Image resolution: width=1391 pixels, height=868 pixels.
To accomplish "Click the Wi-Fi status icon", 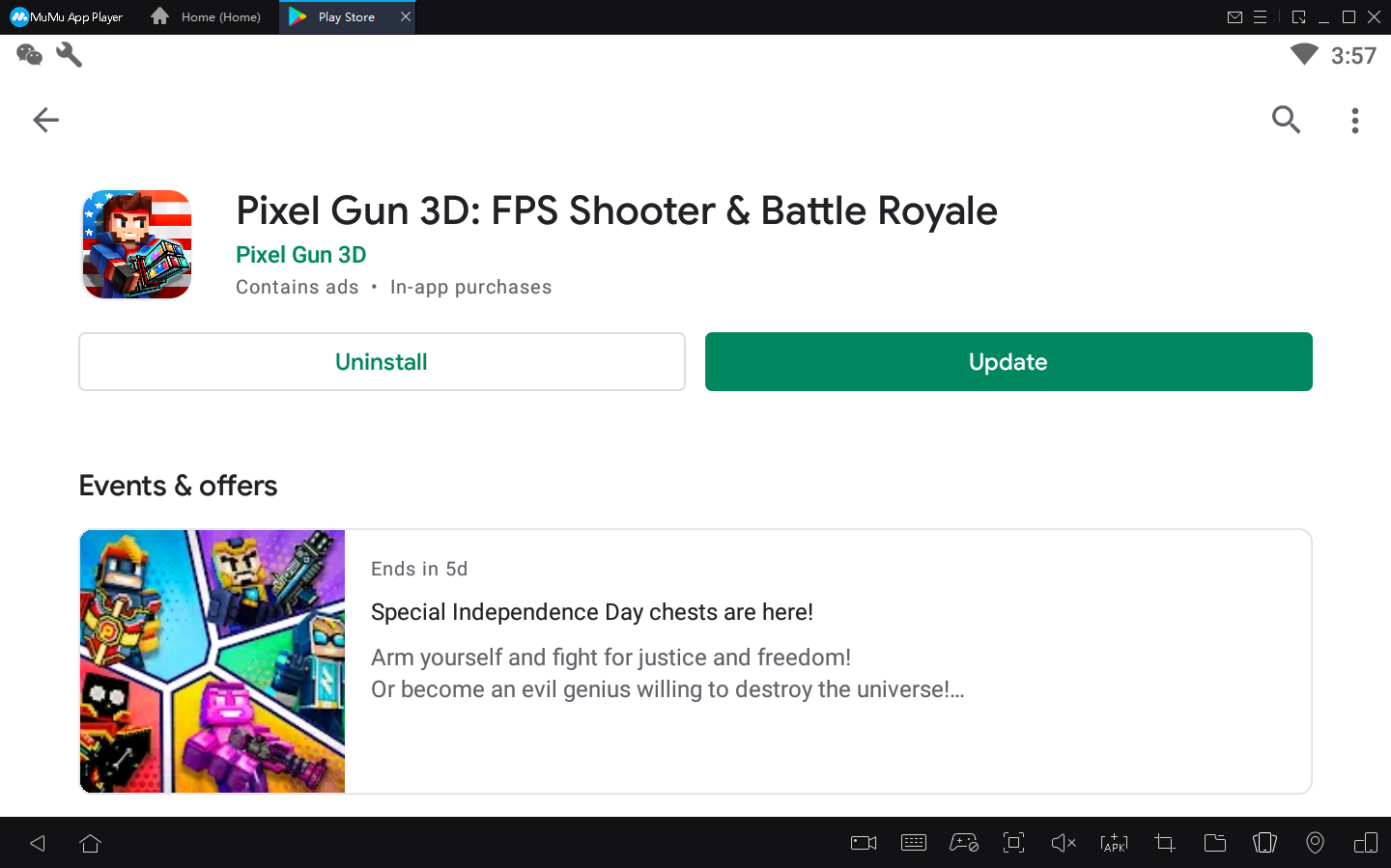I will (x=1304, y=55).
